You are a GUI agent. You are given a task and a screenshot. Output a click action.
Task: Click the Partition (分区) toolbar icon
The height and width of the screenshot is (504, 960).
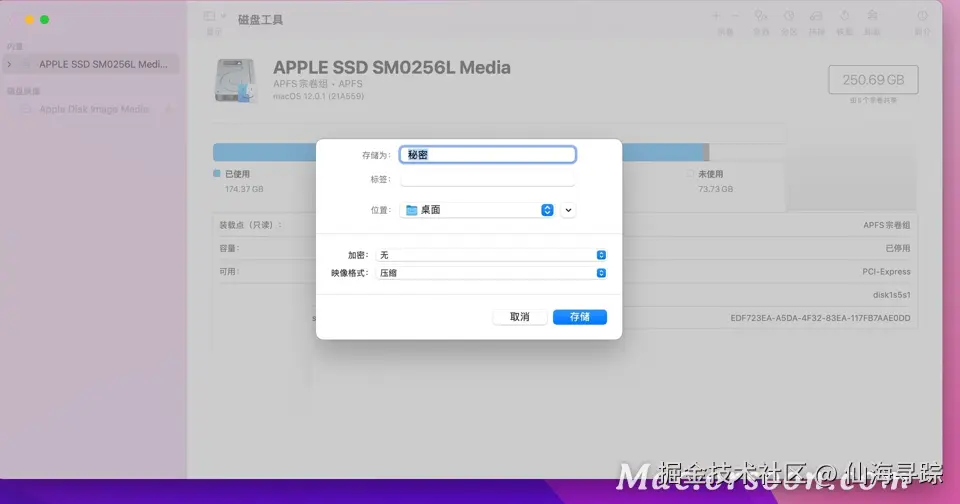tap(789, 16)
